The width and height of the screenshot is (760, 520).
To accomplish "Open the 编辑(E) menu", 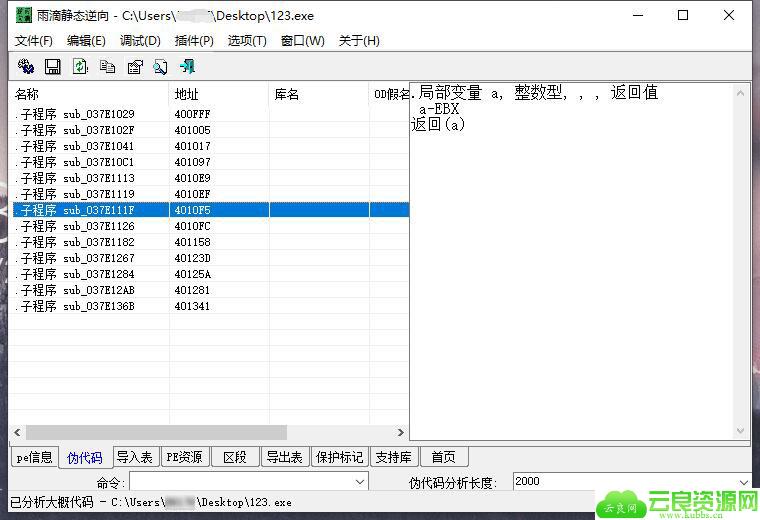I will 86,41.
